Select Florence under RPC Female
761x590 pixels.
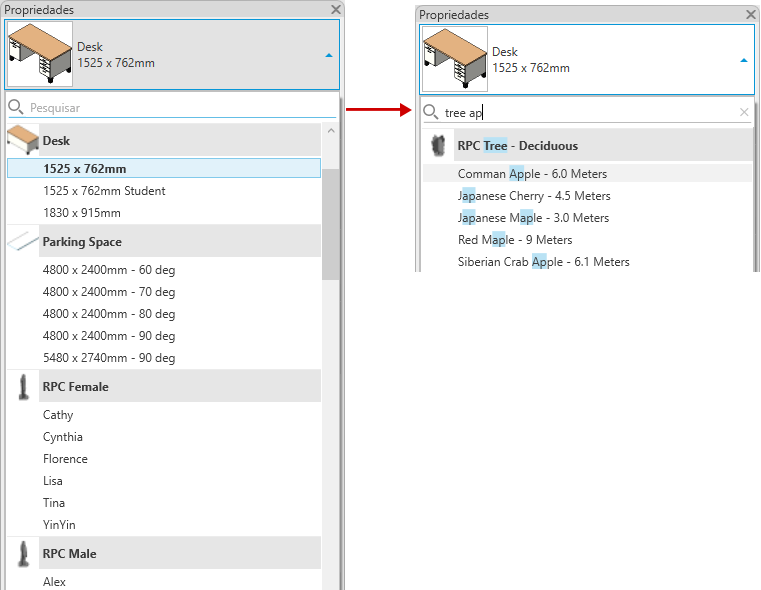click(164, 459)
